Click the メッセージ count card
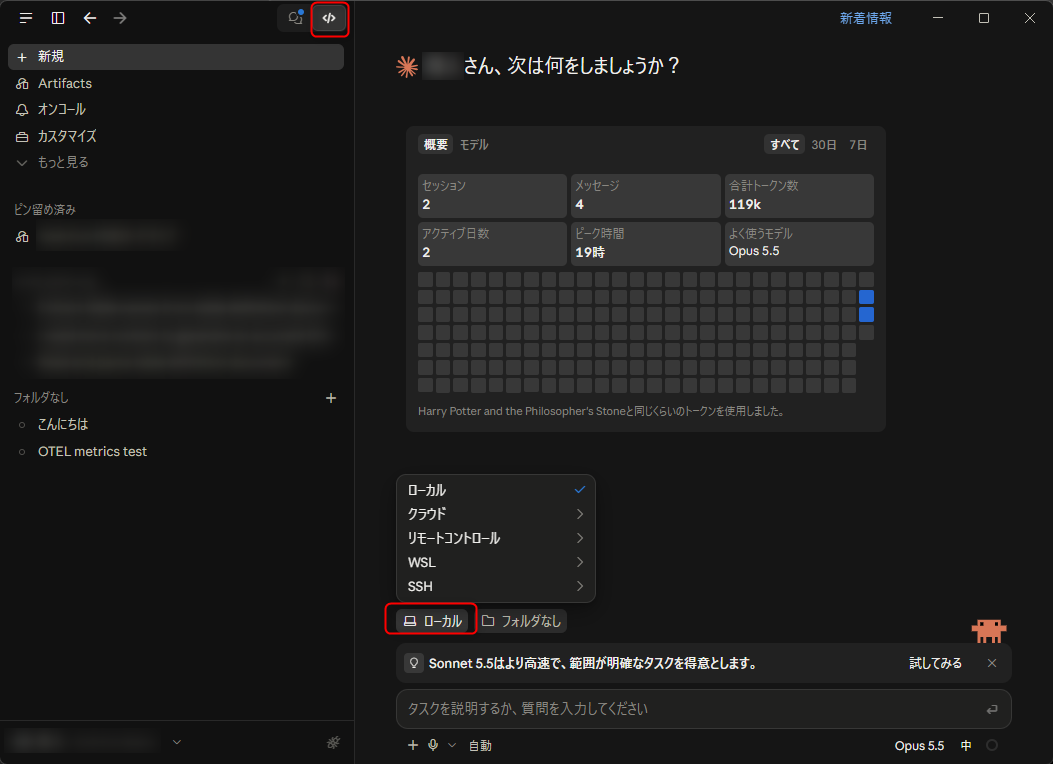Screen dimensions: 1053x764 click(645, 196)
